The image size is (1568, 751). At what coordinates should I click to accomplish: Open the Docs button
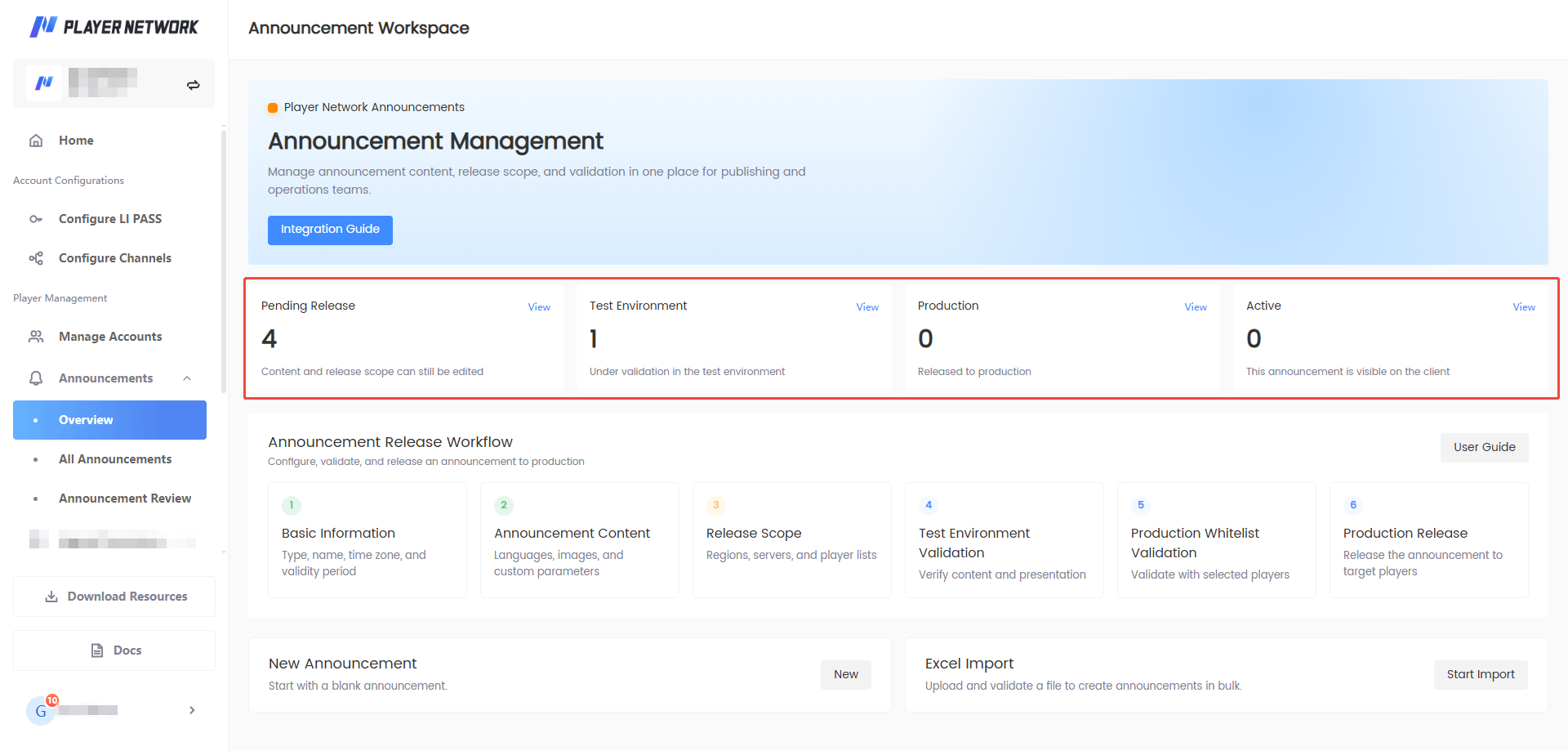coord(114,650)
